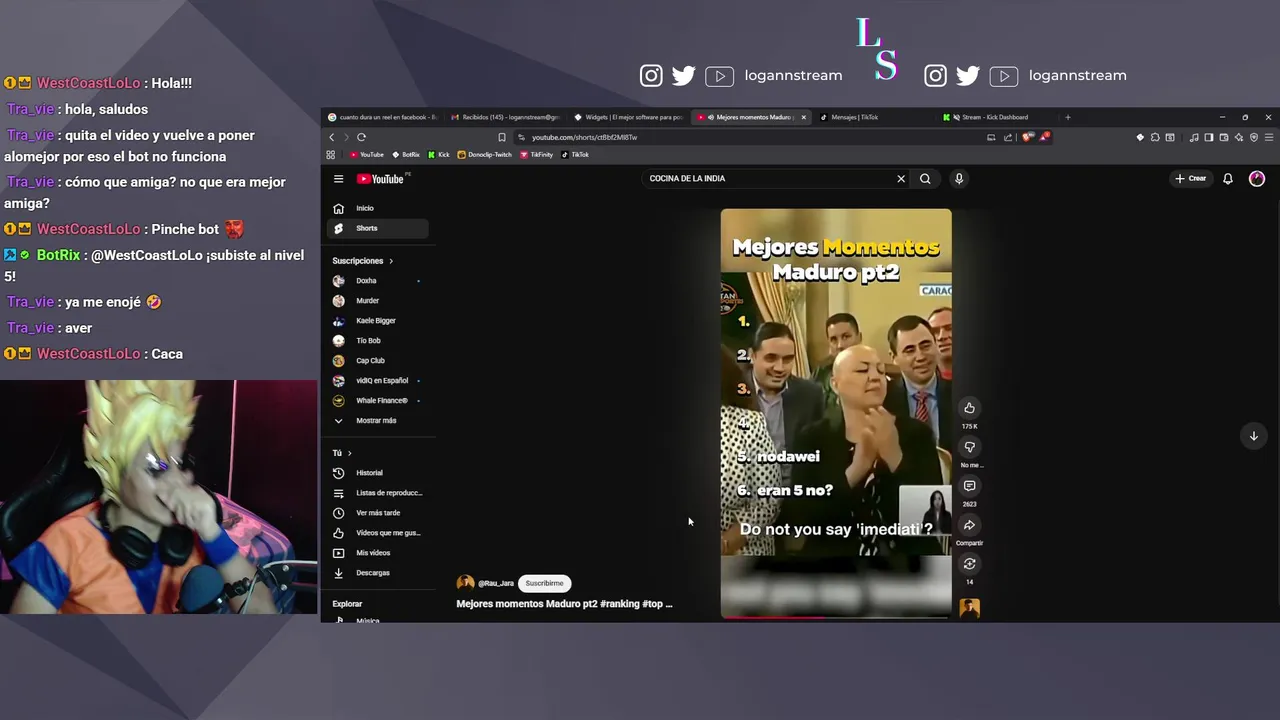Open the @Rau_Jara channel avatar
1280x720 pixels.
pyautogui.click(x=465, y=583)
